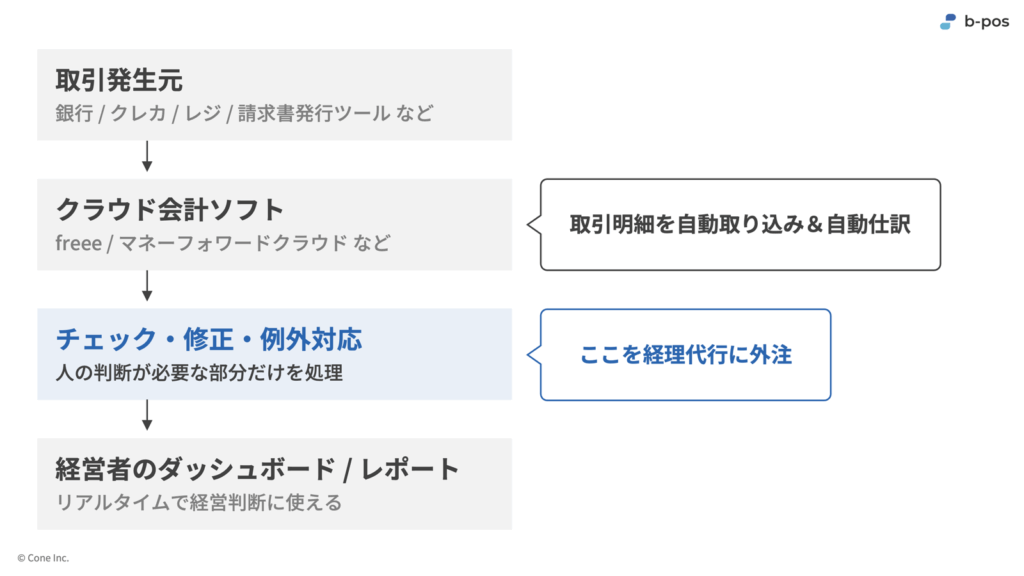Click the arrow below the チェック・修正 box
Image resolution: width=1024 pixels, height=576 pixels.
click(x=147, y=415)
